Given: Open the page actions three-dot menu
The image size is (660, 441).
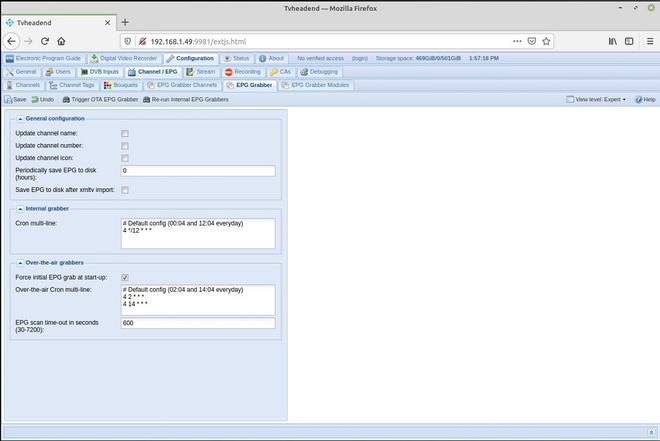Looking at the screenshot, I should (517, 41).
